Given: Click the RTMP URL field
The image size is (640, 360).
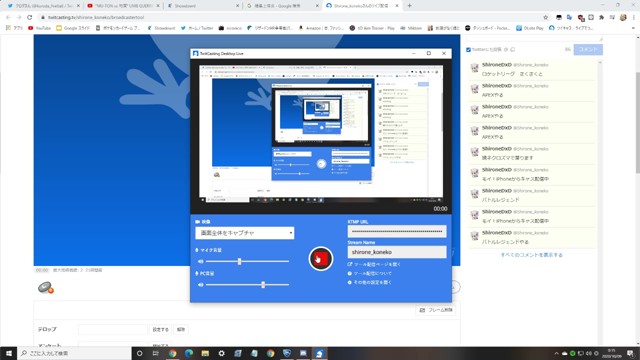Looking at the screenshot, I should coord(397,231).
